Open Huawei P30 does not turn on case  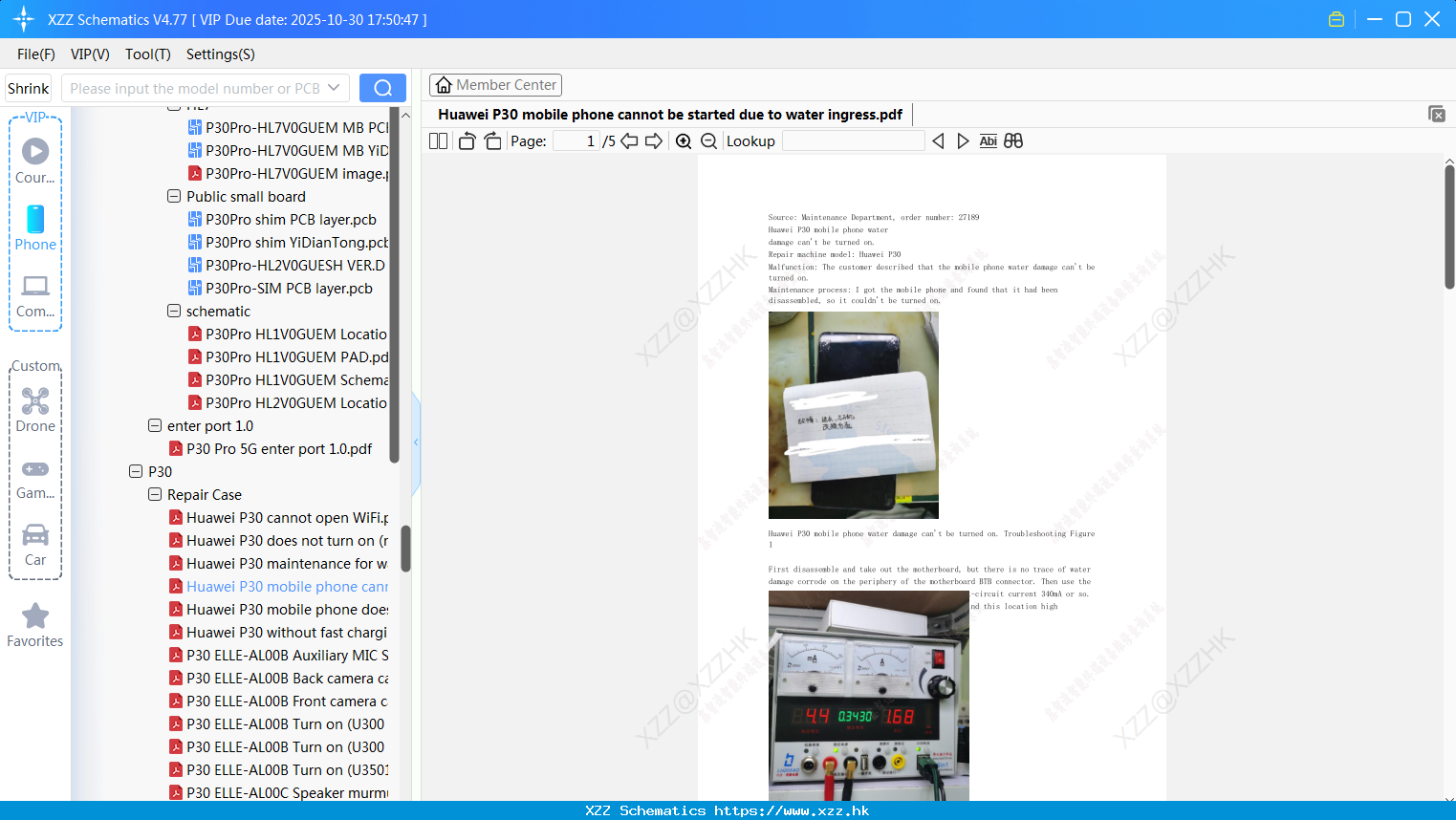[278, 541]
